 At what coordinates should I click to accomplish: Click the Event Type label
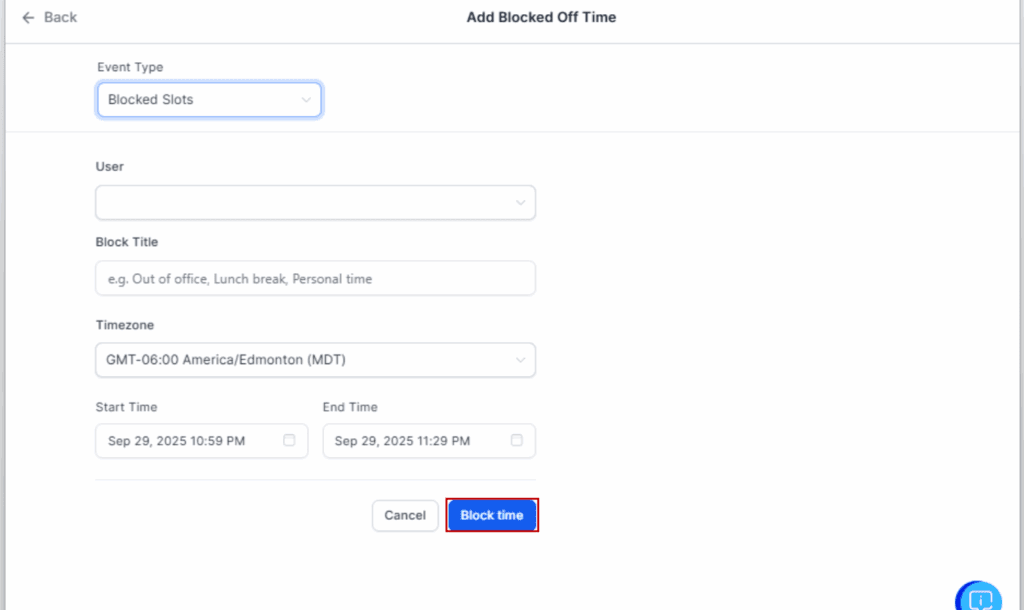tap(130, 67)
